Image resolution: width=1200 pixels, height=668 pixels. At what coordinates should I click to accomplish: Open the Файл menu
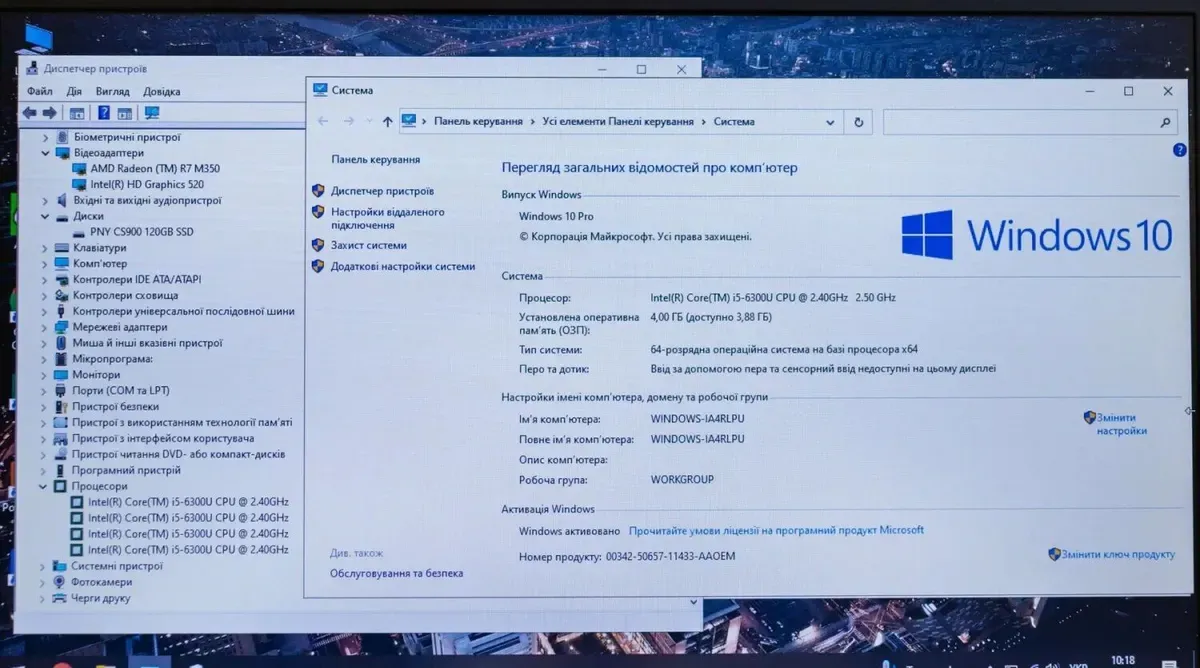point(39,91)
